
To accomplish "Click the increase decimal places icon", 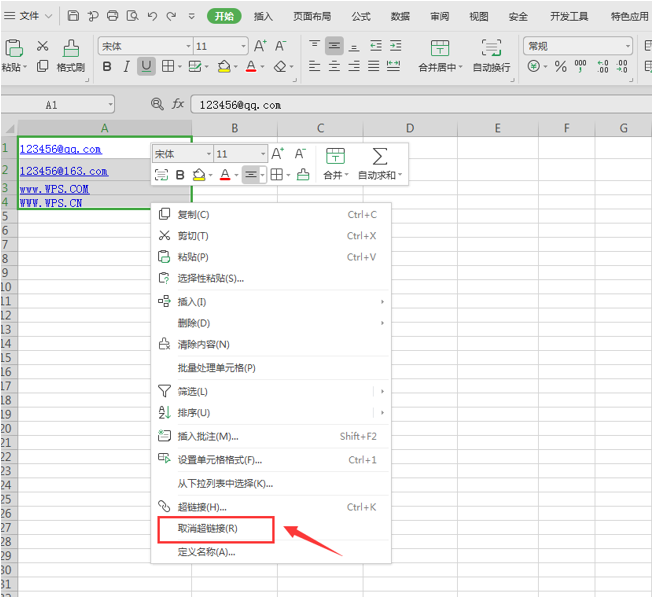I will coord(603,67).
